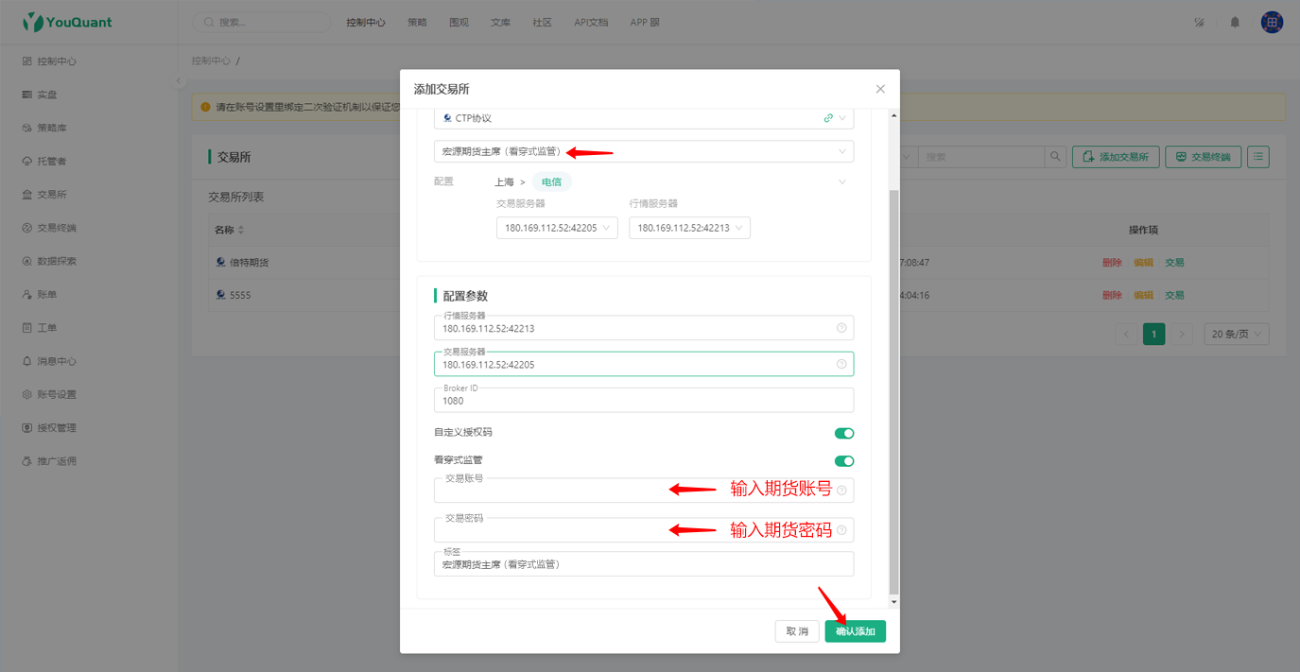Click help icon in 交易账号 field
Image resolution: width=1300 pixels, height=672 pixels.
tap(841, 490)
